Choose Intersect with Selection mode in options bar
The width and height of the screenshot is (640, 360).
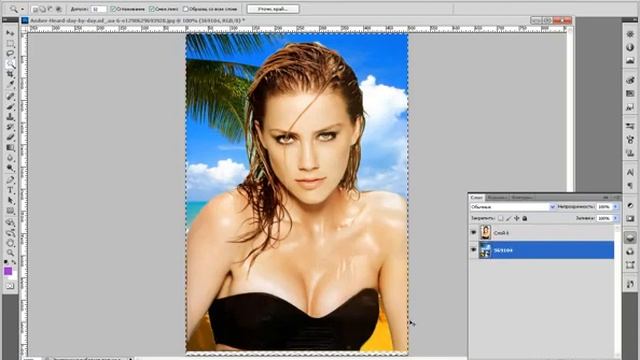(58, 9)
